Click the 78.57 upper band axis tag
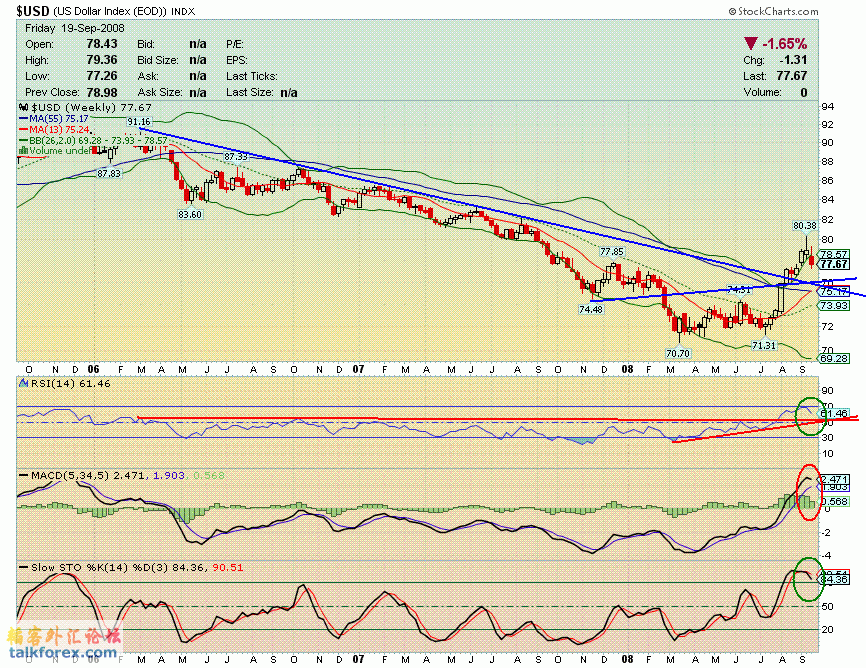 click(x=834, y=255)
